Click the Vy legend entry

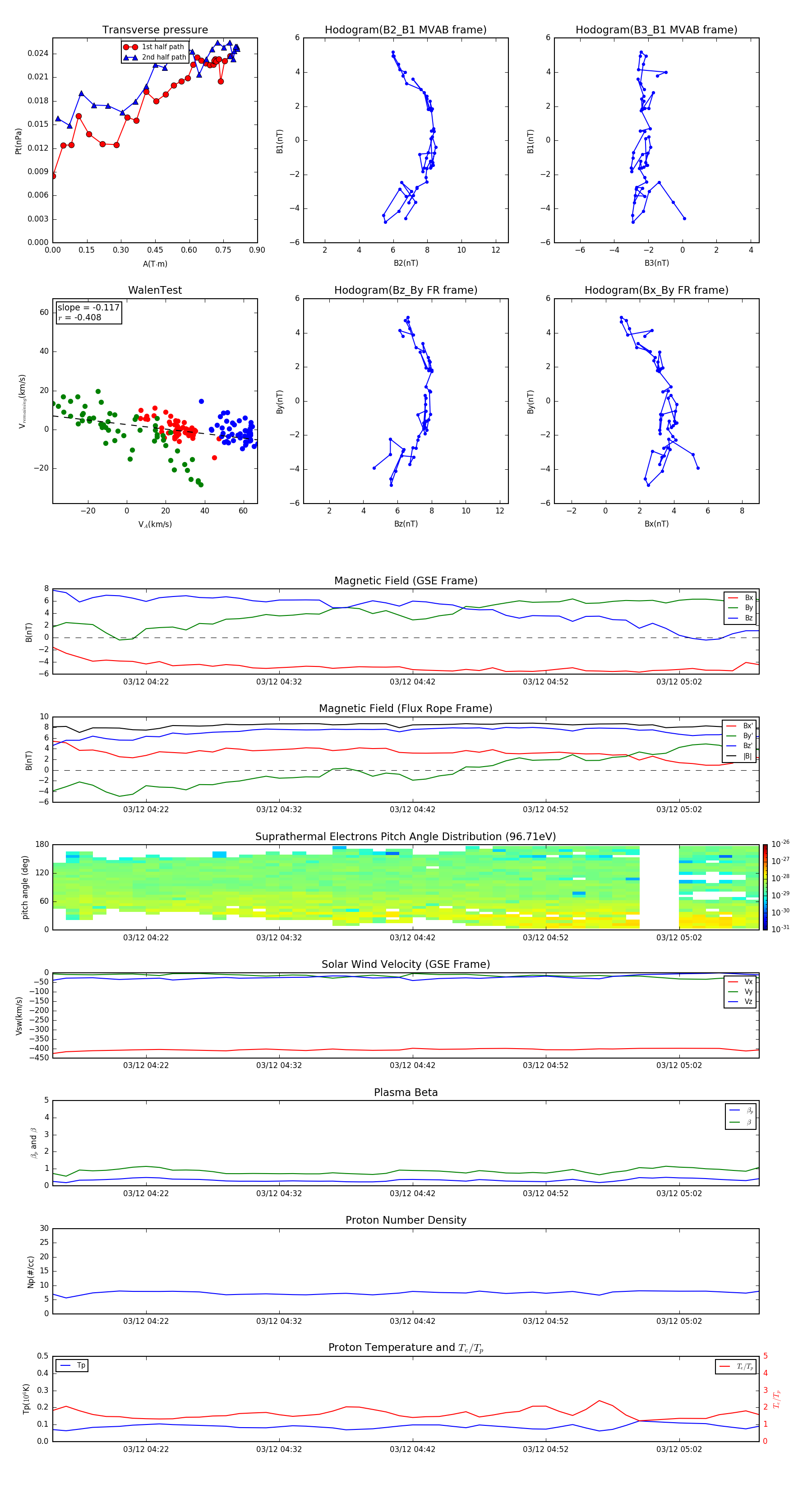[x=740, y=991]
